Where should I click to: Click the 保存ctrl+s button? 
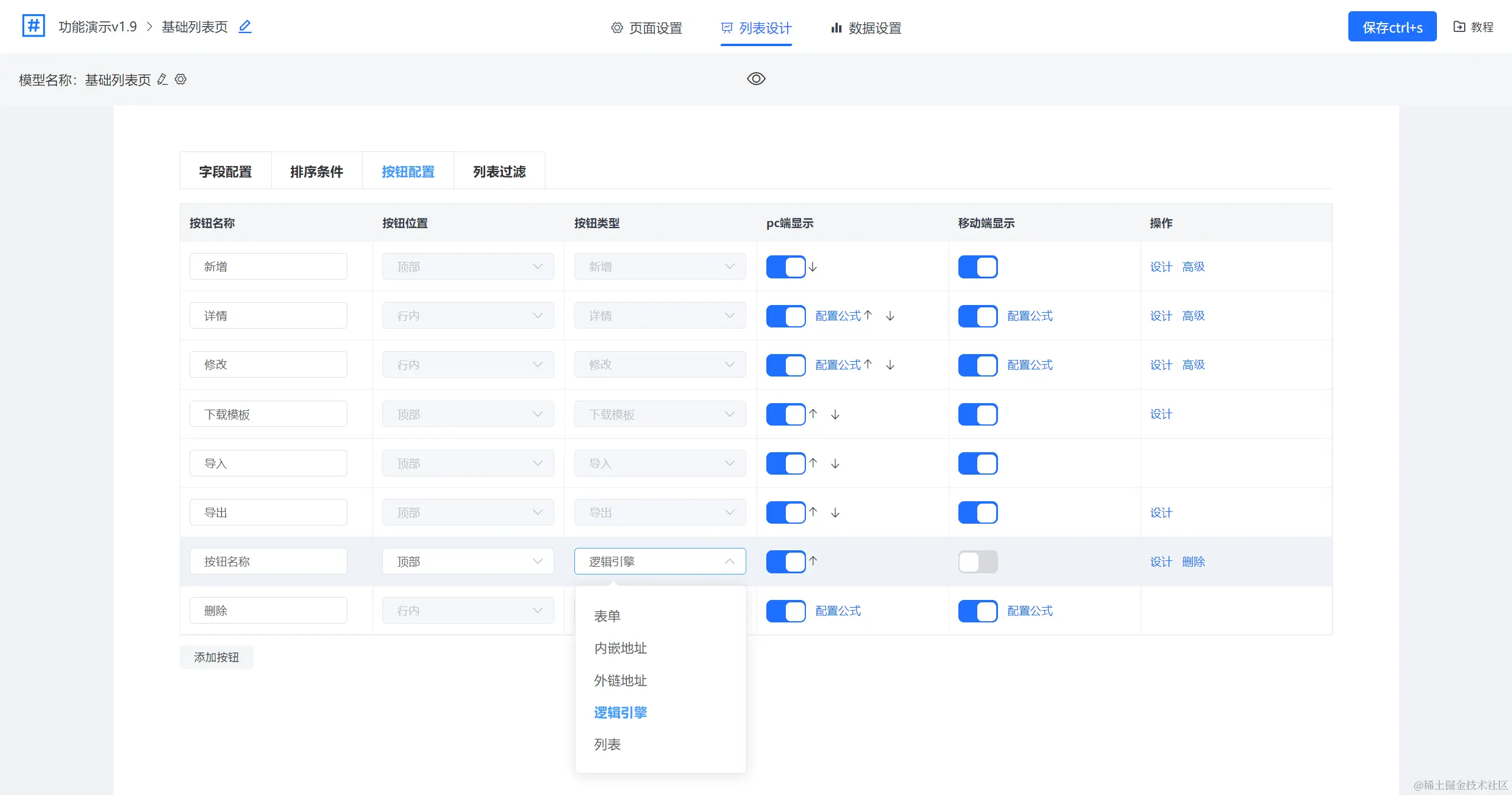pos(1391,27)
